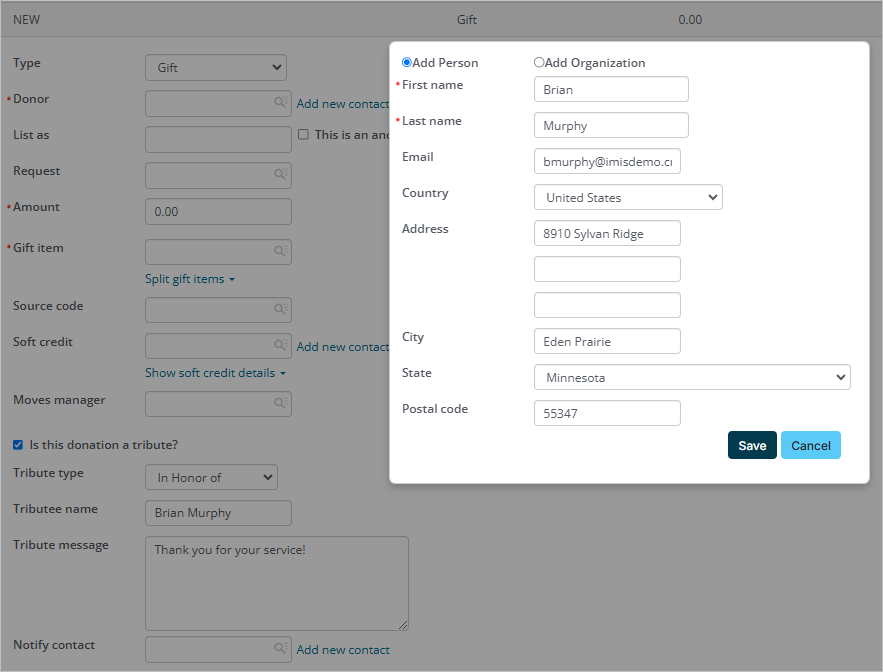Screen dimensions: 883x672
Task: Open Moves manager lookup icon
Action: 280,403
